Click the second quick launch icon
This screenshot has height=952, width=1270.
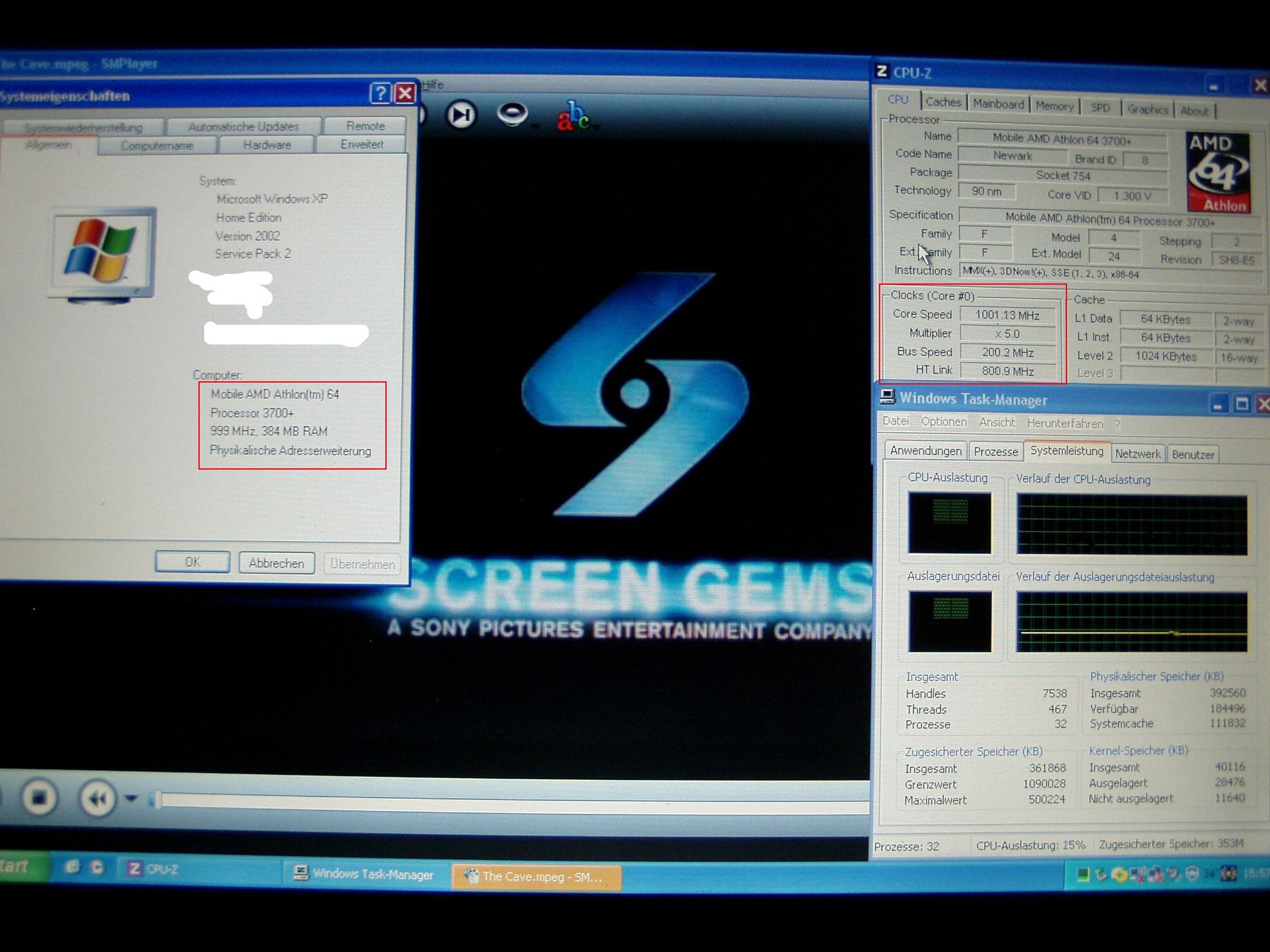(97, 868)
